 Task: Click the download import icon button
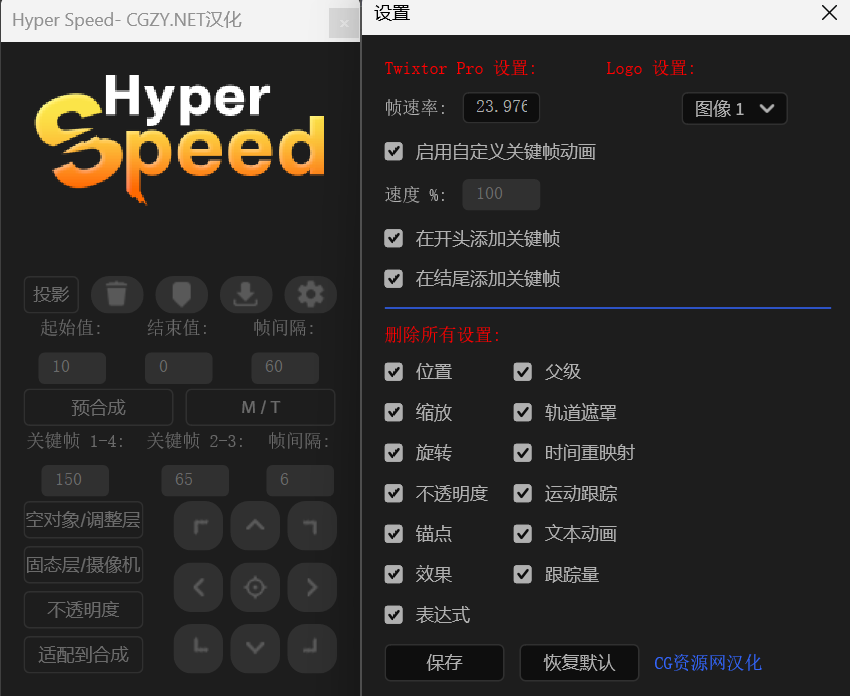pos(246,294)
